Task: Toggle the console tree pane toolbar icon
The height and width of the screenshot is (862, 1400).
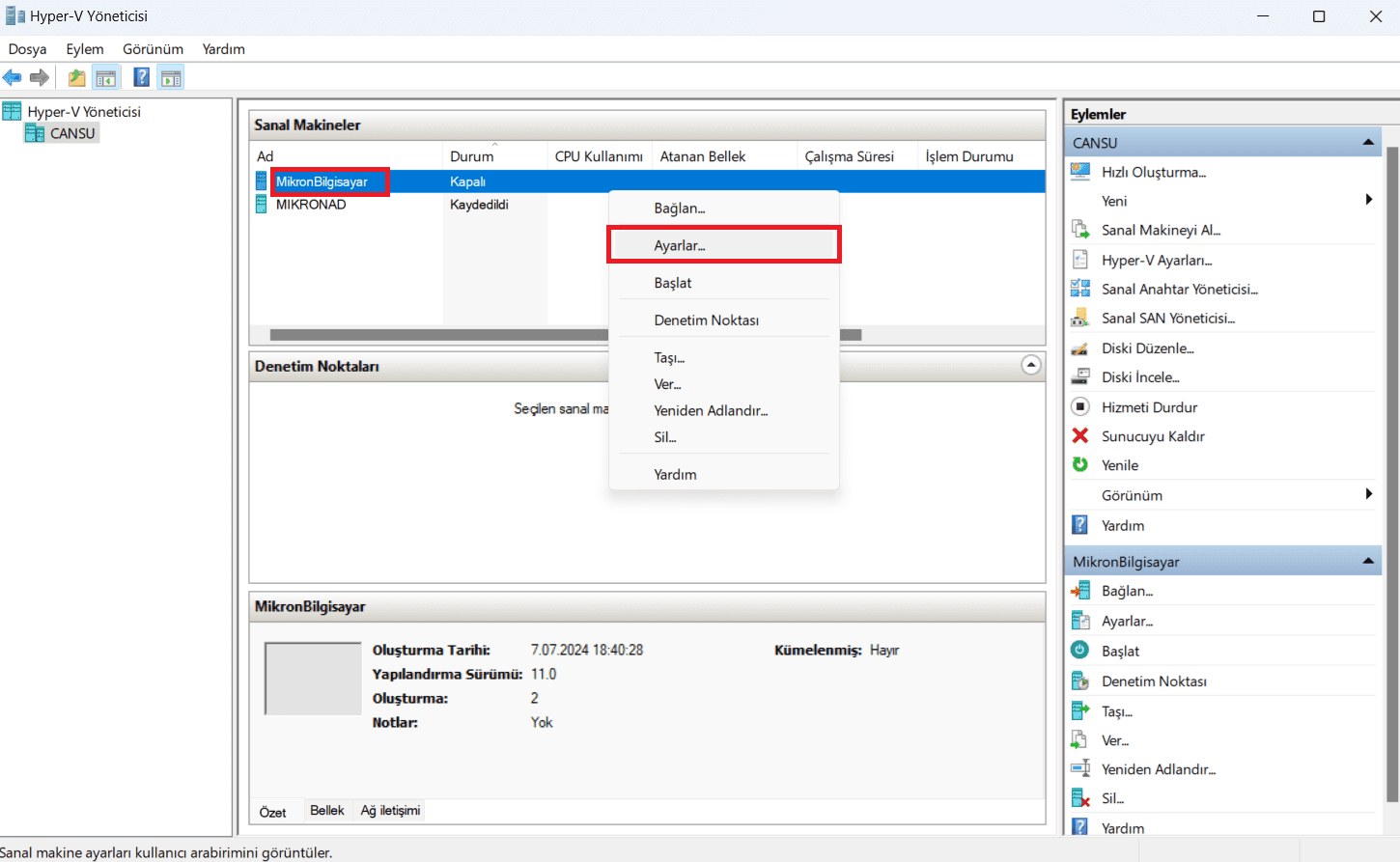Action: click(106, 78)
